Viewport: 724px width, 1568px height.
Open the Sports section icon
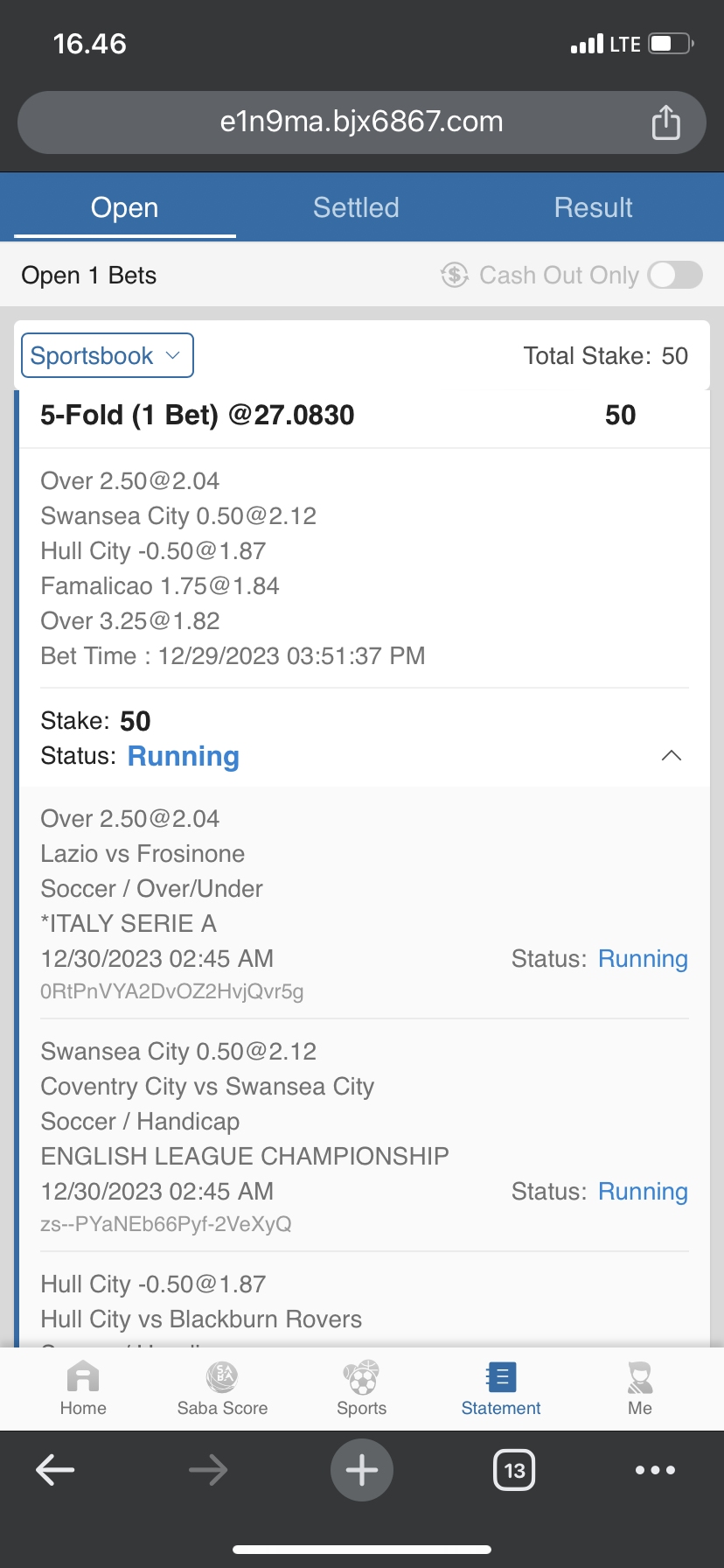point(361,1379)
